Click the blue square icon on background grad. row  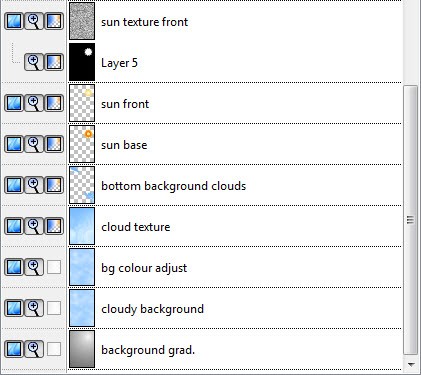click(x=14, y=349)
